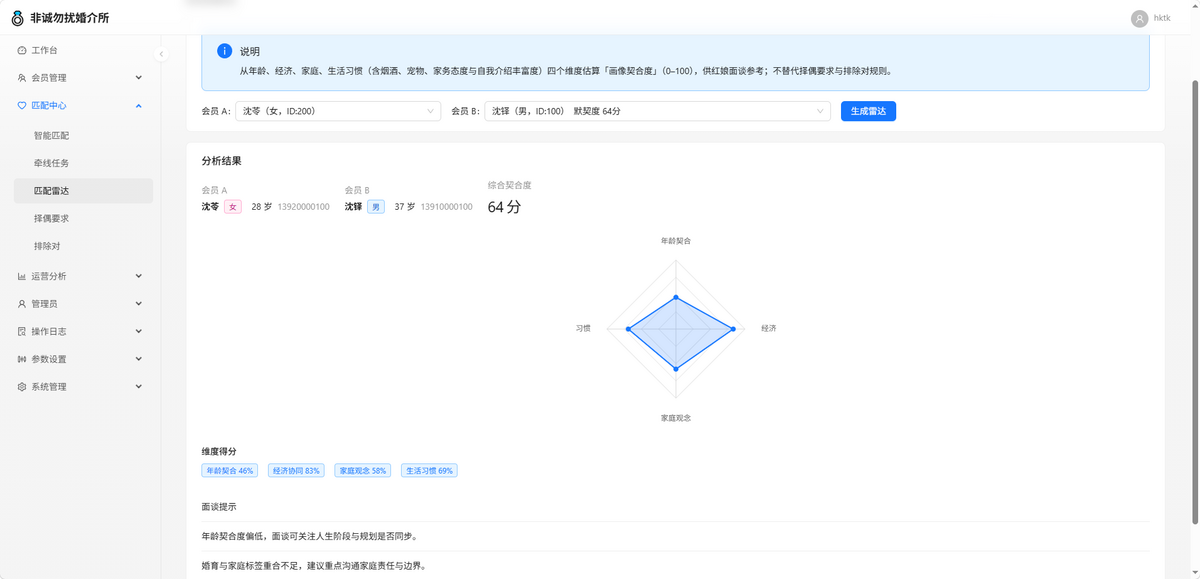Click the member name 沈锋 in results
The height and width of the screenshot is (579, 1200).
tap(353, 207)
